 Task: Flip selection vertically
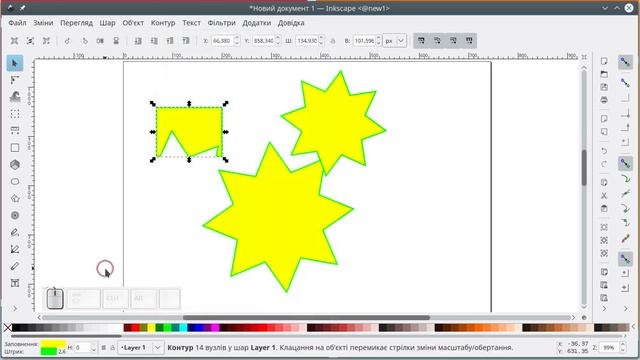pos(116,40)
